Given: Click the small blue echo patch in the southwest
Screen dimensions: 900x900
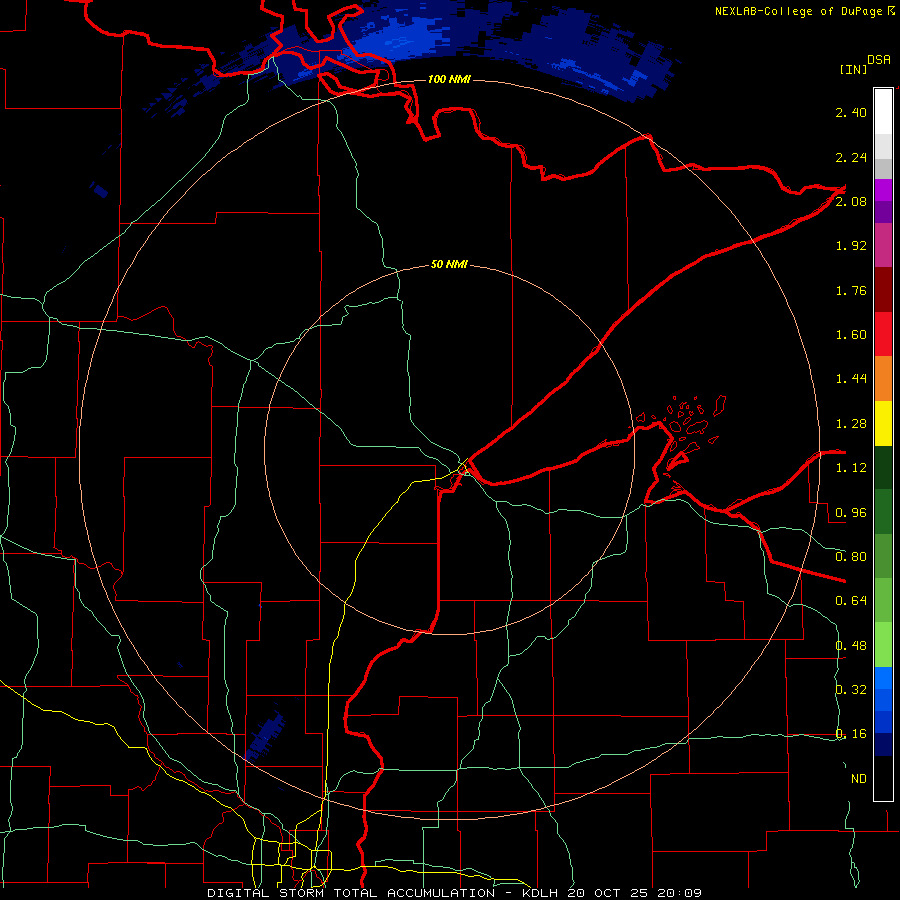Looking at the screenshot, I should coord(265,735).
